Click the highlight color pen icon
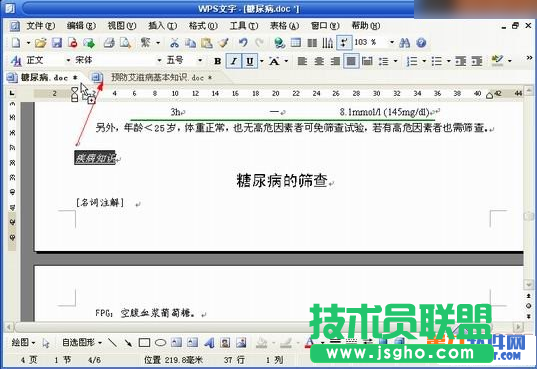This screenshot has width=537, height=369. pyautogui.click(x=498, y=61)
